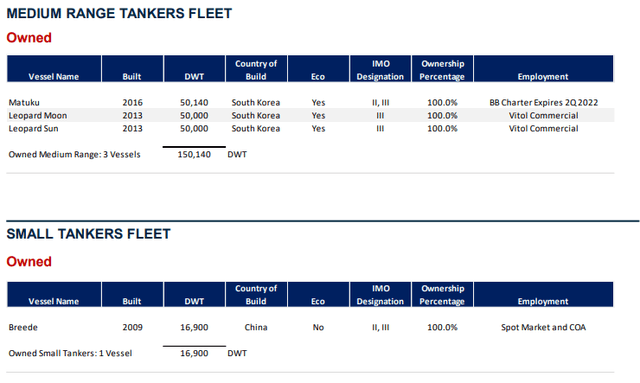This screenshot has width=640, height=383.
Task: Click Owned Medium Range: 3 Vessels text
Action: pyautogui.click(x=74, y=154)
